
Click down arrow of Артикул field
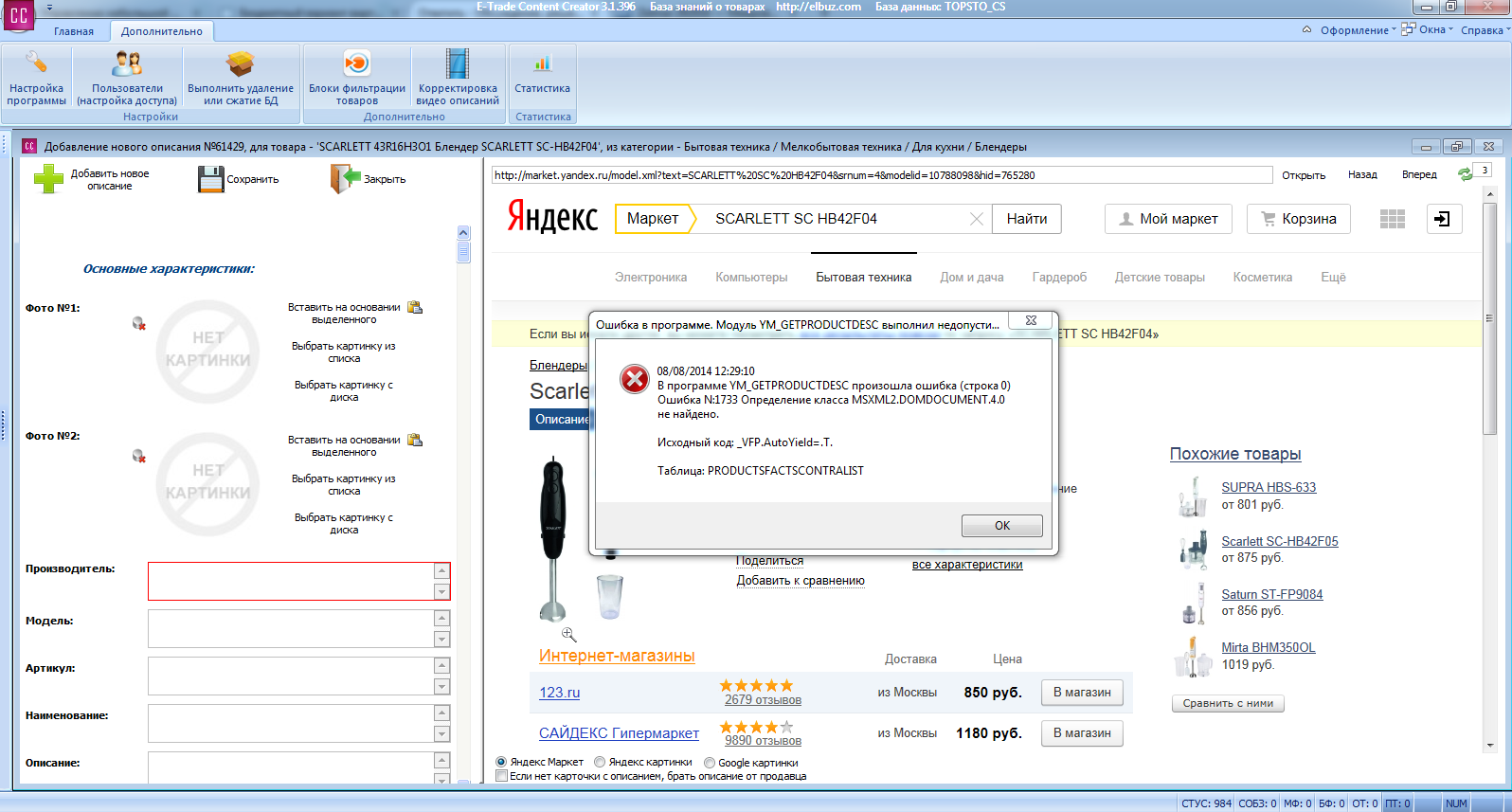(441, 686)
